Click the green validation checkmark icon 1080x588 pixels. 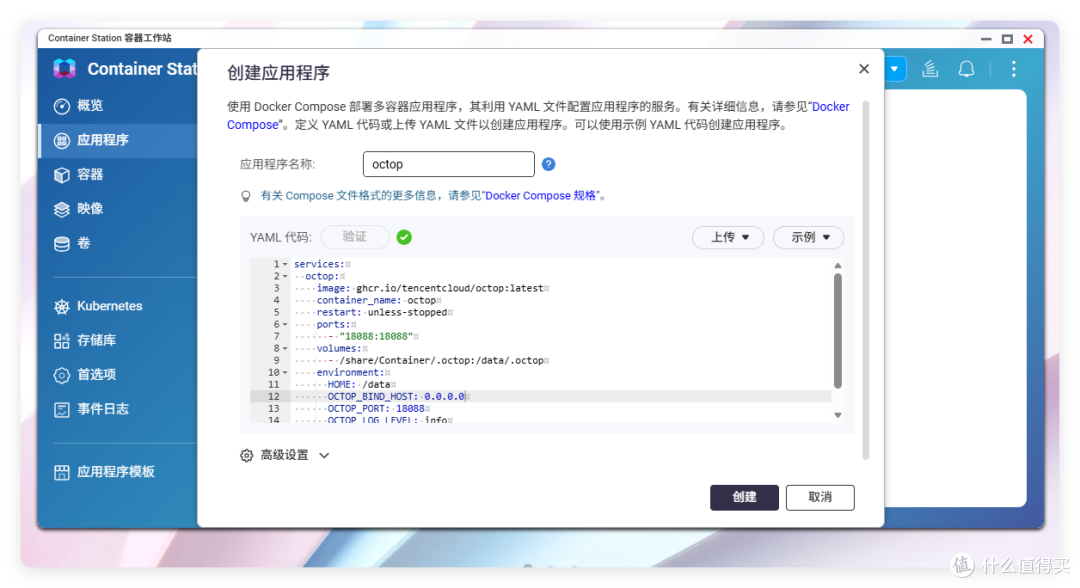click(x=404, y=237)
